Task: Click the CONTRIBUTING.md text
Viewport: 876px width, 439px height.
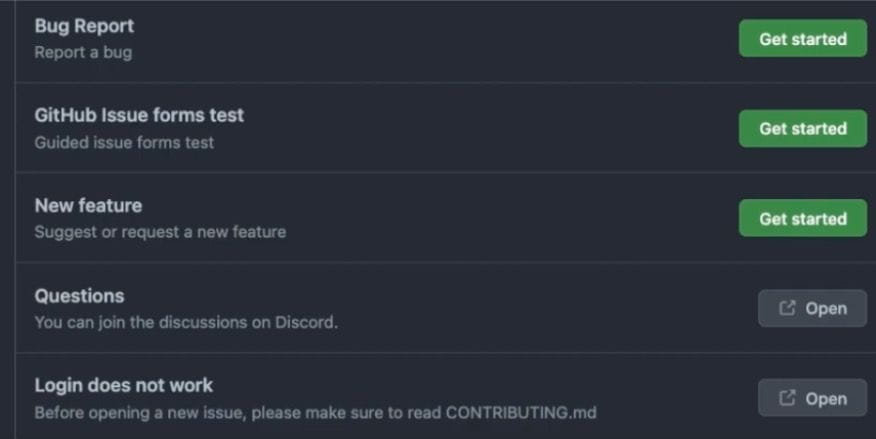Action: 521,412
